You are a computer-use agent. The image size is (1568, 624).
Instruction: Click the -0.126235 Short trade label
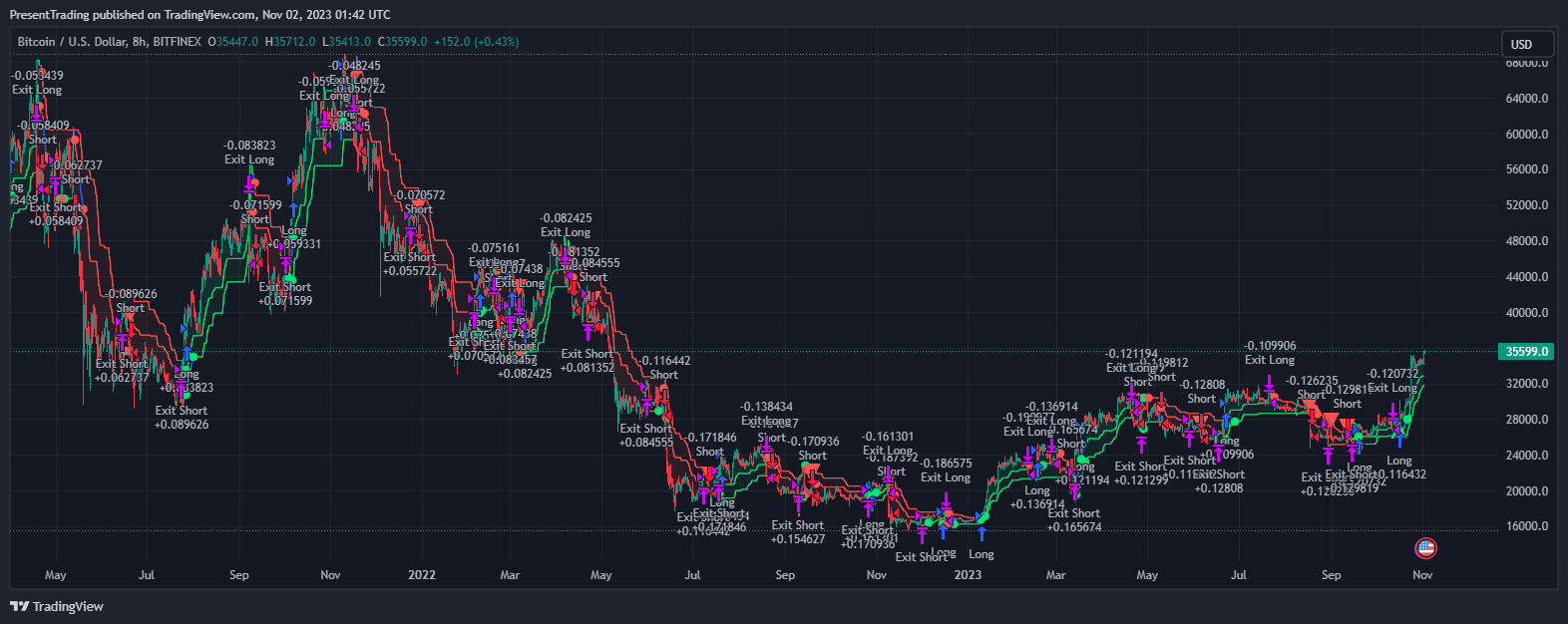click(1311, 388)
